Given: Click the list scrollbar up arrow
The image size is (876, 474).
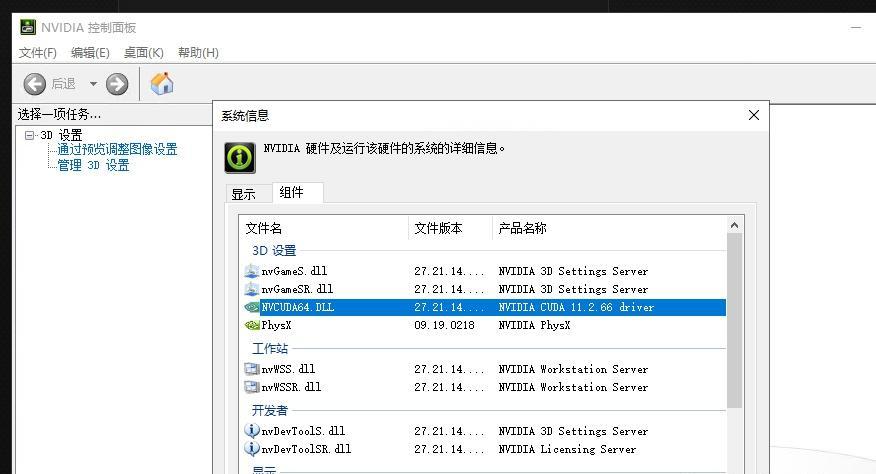Looking at the screenshot, I should point(735,225).
